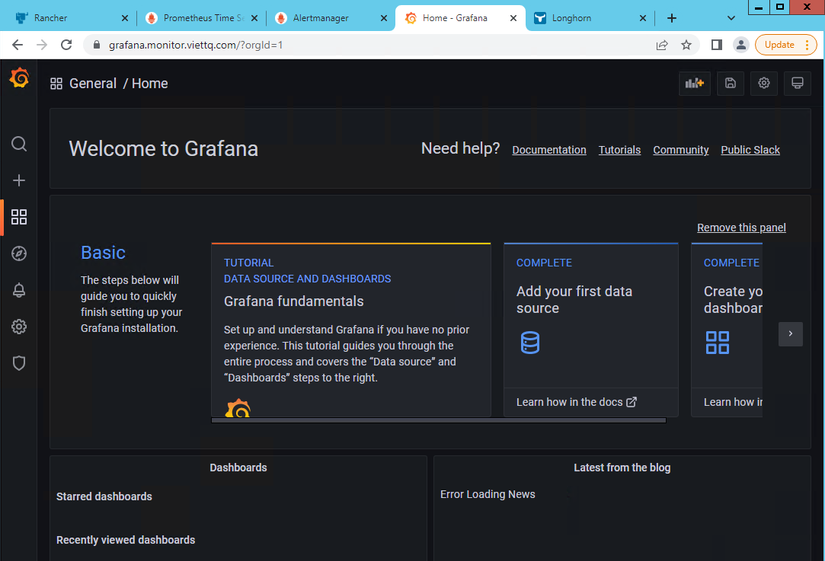Go back with browser back arrow

click(x=17, y=45)
